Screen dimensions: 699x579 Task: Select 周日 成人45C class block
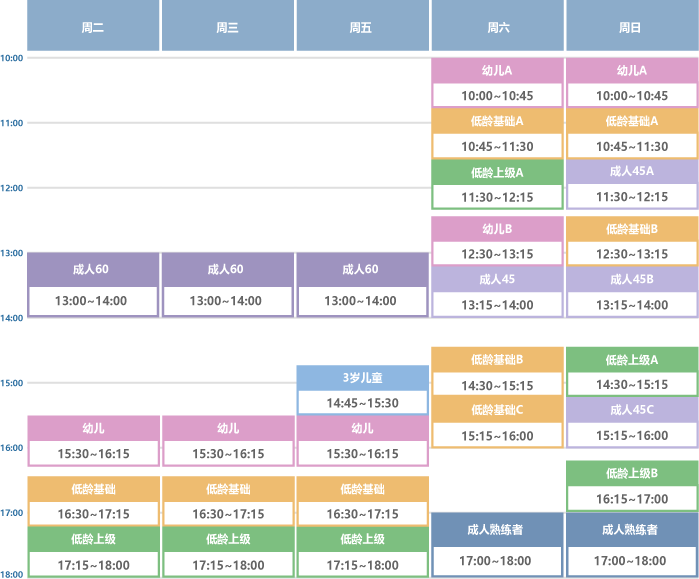click(x=631, y=422)
